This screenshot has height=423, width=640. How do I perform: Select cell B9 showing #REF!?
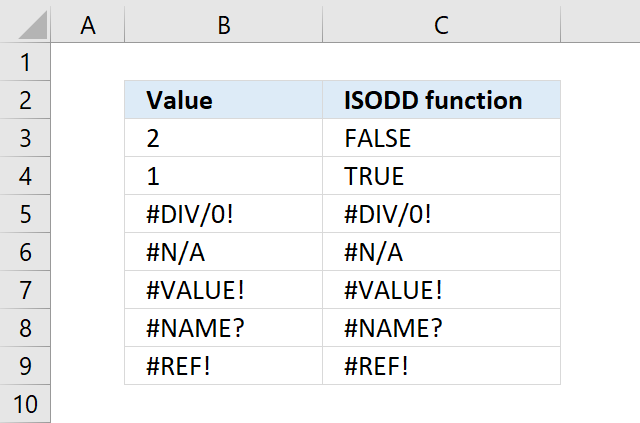[x=224, y=366]
